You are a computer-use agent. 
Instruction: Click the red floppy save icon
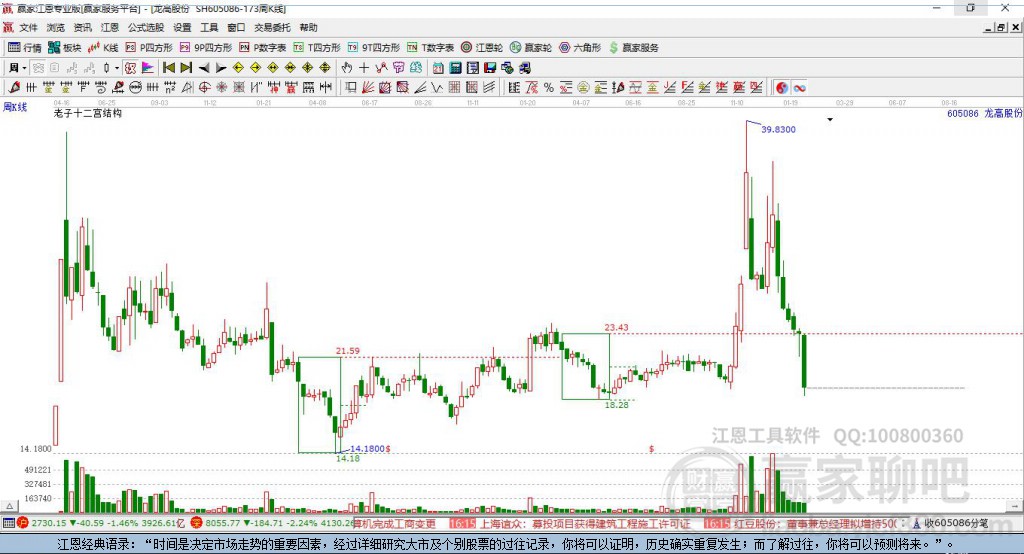point(490,68)
